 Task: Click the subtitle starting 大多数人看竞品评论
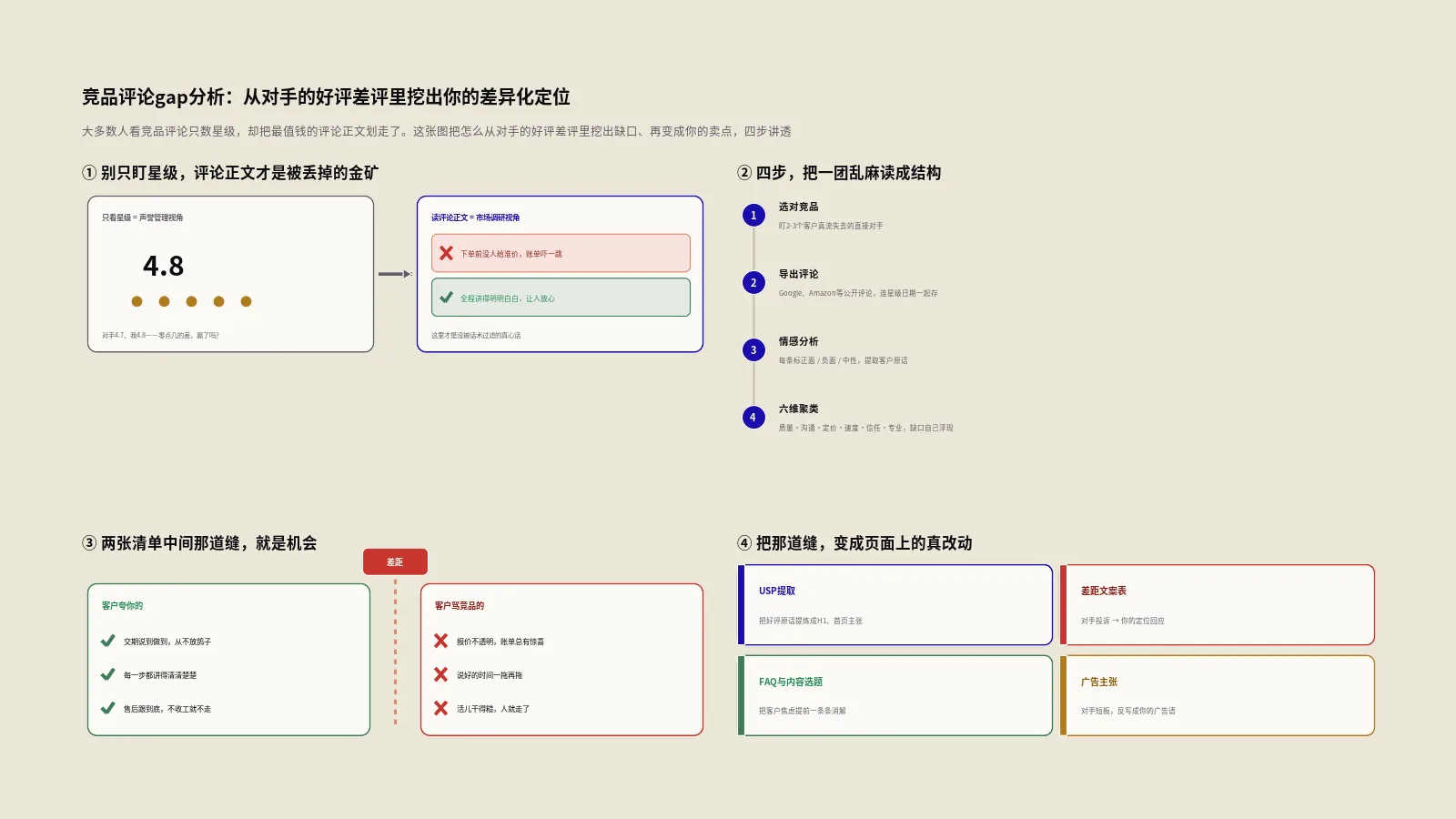(437, 131)
